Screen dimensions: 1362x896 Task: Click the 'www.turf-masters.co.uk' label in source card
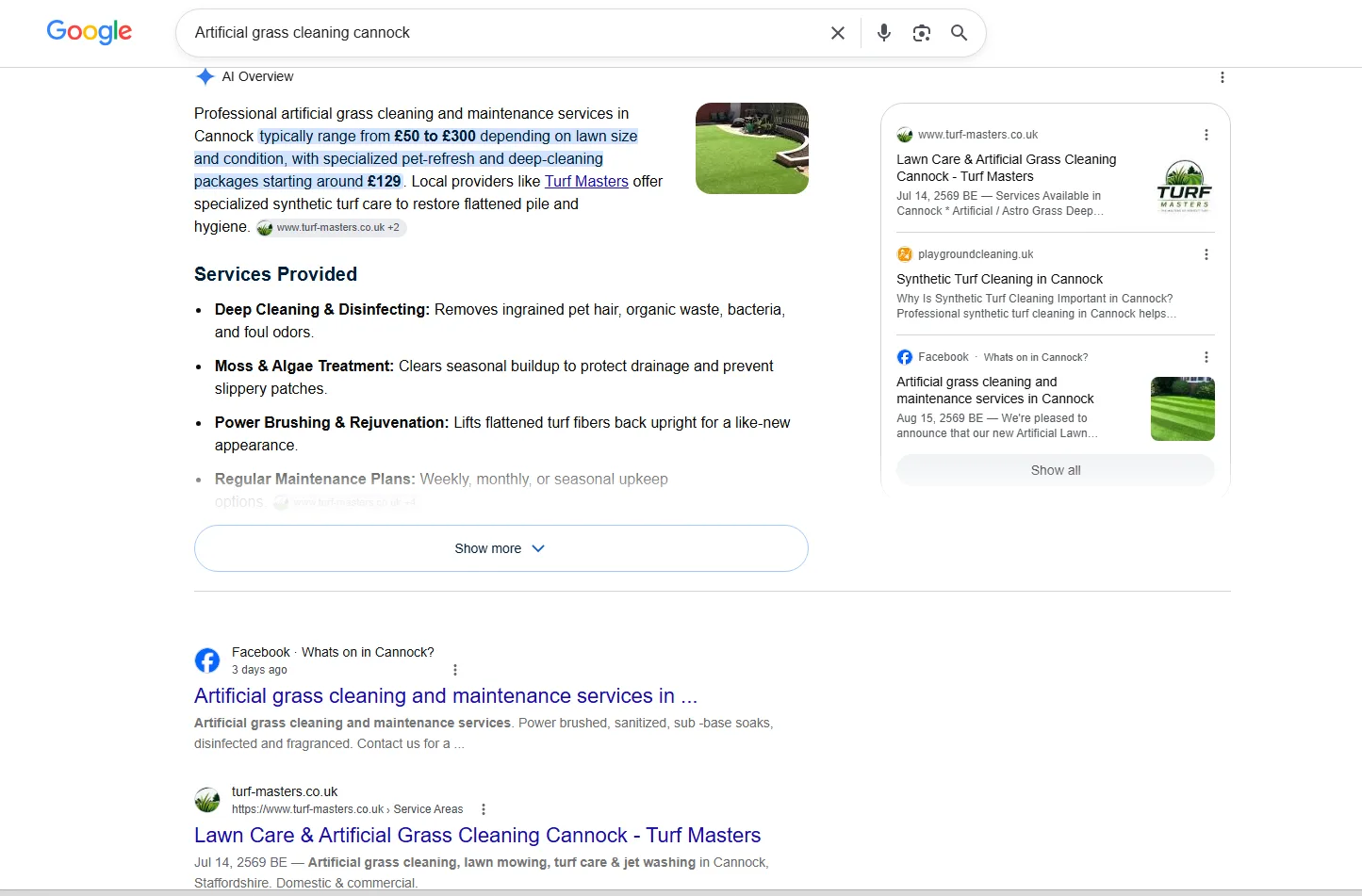tap(977, 135)
